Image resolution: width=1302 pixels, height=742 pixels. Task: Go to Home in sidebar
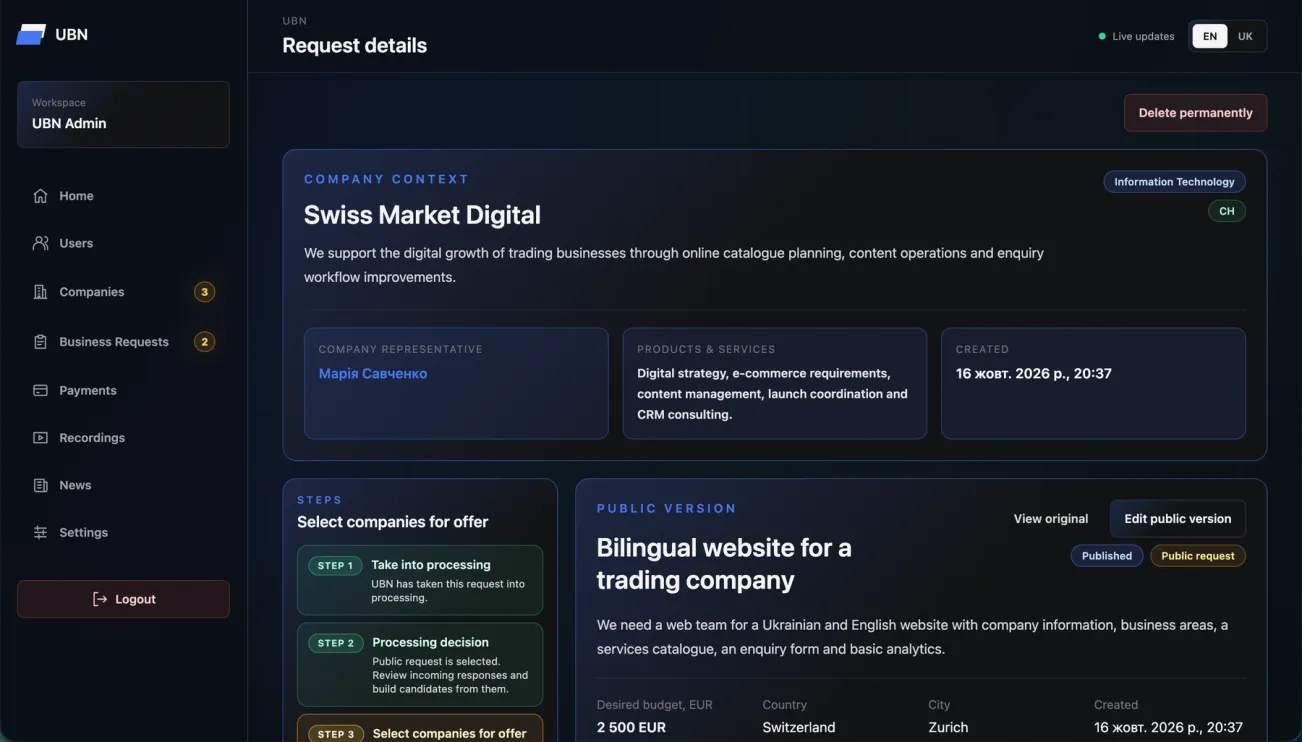click(x=123, y=196)
